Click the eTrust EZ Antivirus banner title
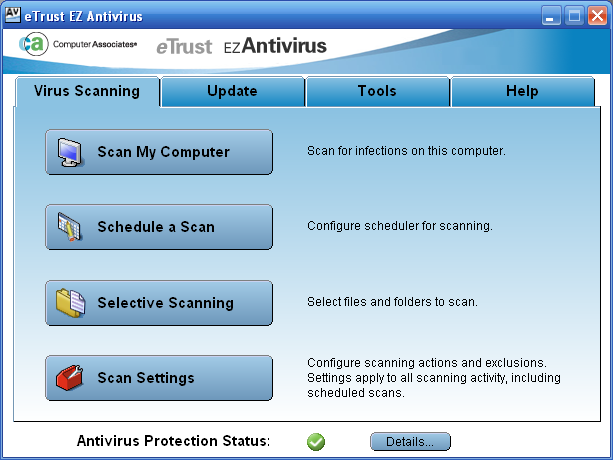 point(241,46)
